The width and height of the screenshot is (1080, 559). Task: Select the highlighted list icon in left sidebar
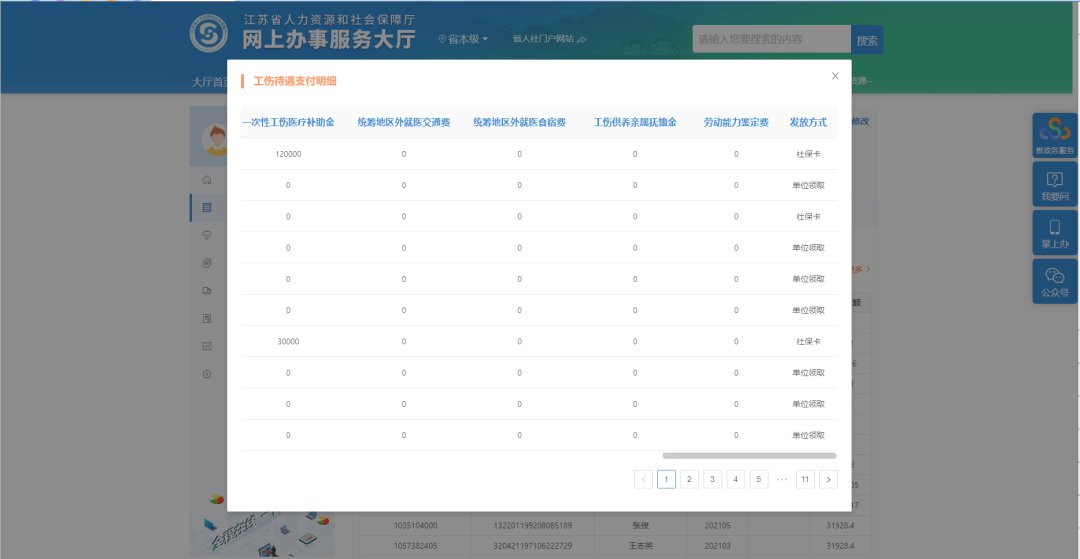pos(207,208)
